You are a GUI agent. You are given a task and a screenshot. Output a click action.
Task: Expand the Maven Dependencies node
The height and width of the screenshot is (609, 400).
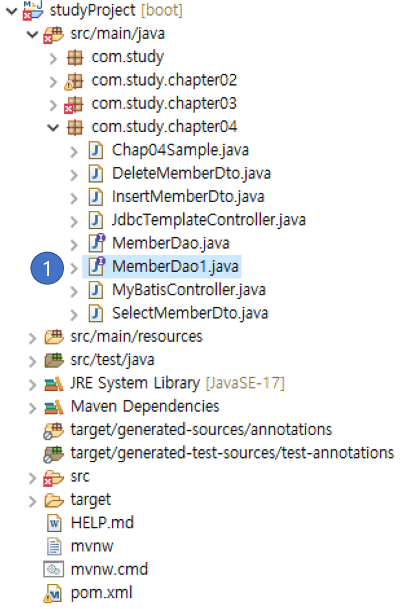(x=33, y=408)
